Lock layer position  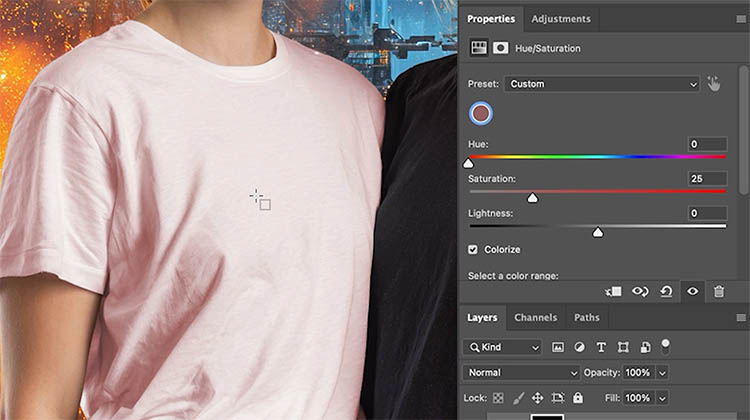coord(537,398)
